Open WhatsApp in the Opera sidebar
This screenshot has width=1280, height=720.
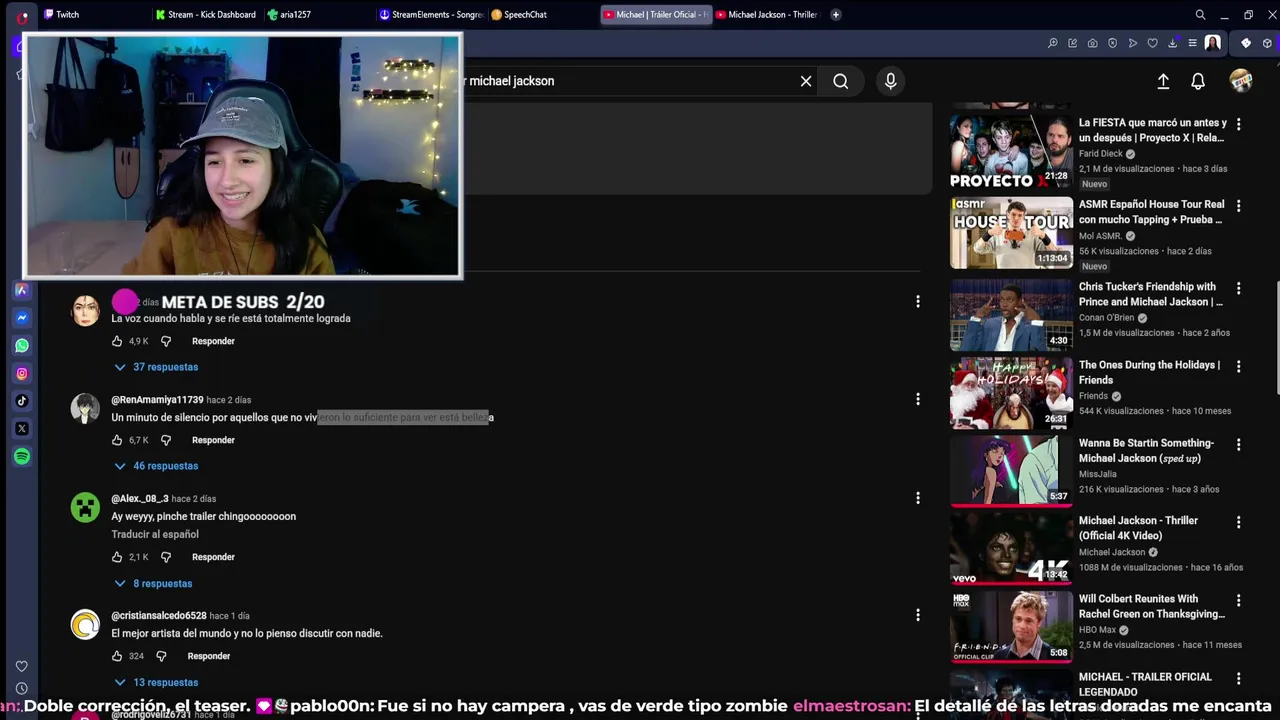click(22, 346)
